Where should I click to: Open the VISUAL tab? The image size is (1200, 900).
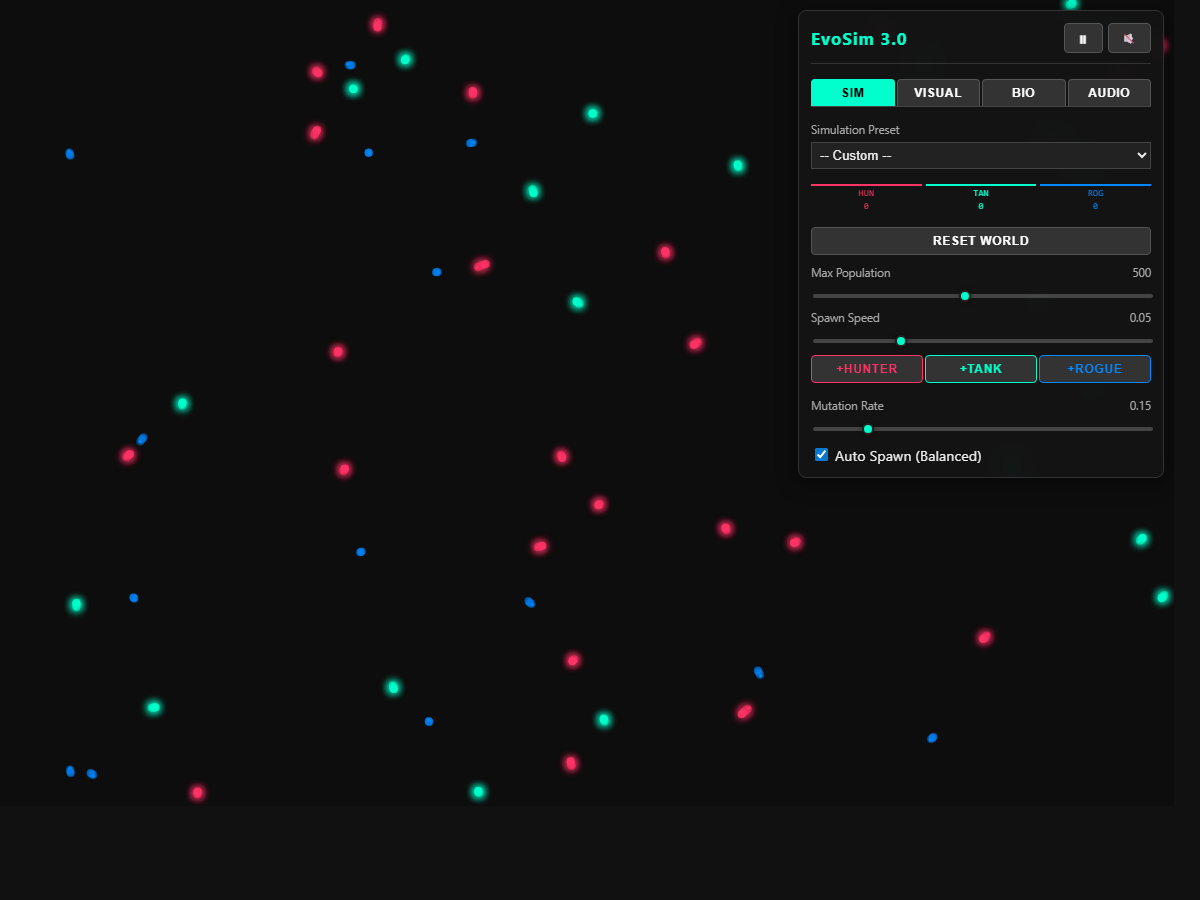(938, 93)
